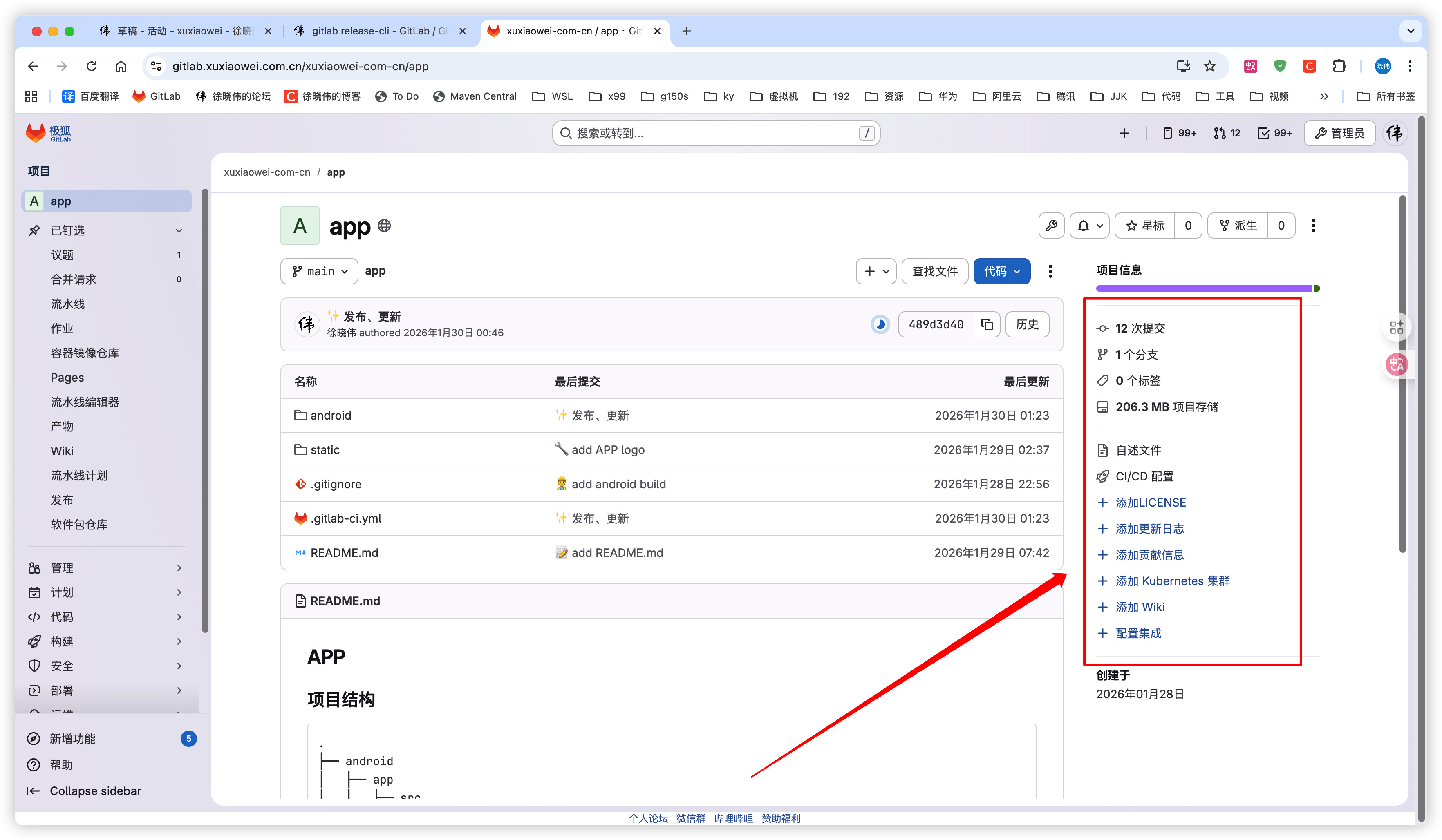The image size is (1442, 840).
Task: Open the main branch selector dropdown
Action: pos(319,271)
